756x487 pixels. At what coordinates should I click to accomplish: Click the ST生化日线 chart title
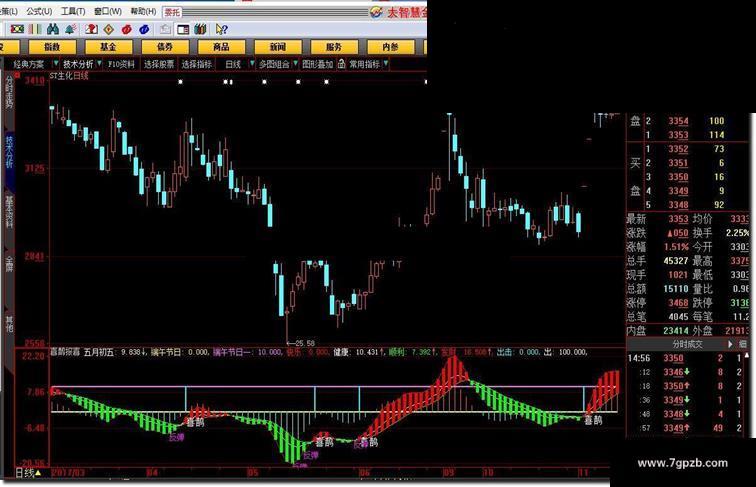pyautogui.click(x=69, y=76)
